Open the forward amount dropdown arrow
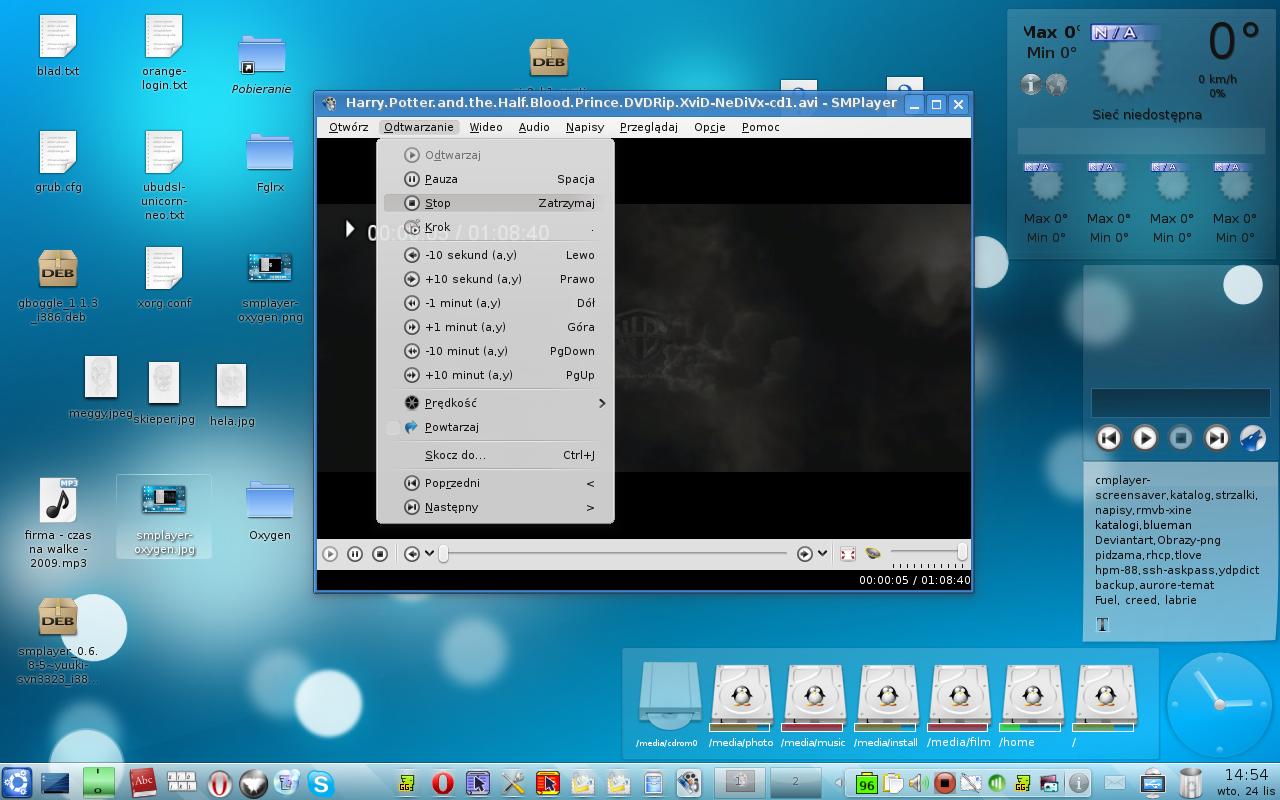The image size is (1280, 800). pyautogui.click(x=823, y=554)
